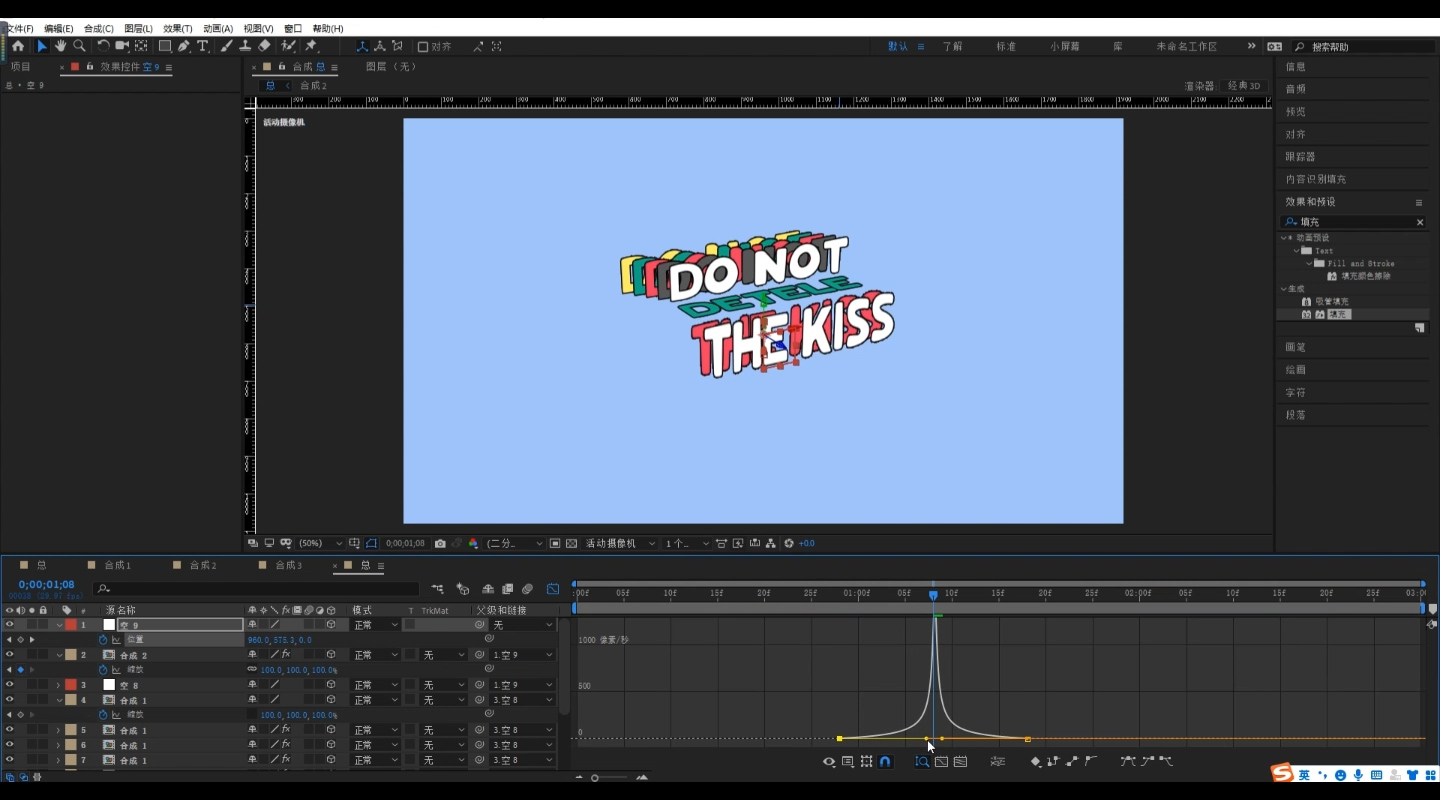Switch to the 合成3 timeline tab
Screen dimensions: 1440x800
point(289,566)
